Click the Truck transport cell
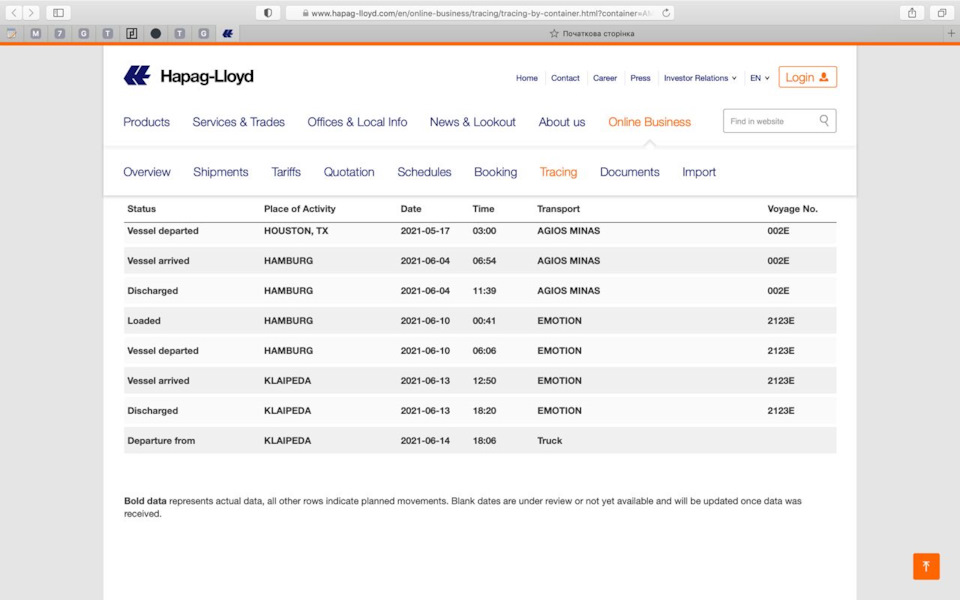This screenshot has width=960, height=600. point(550,441)
